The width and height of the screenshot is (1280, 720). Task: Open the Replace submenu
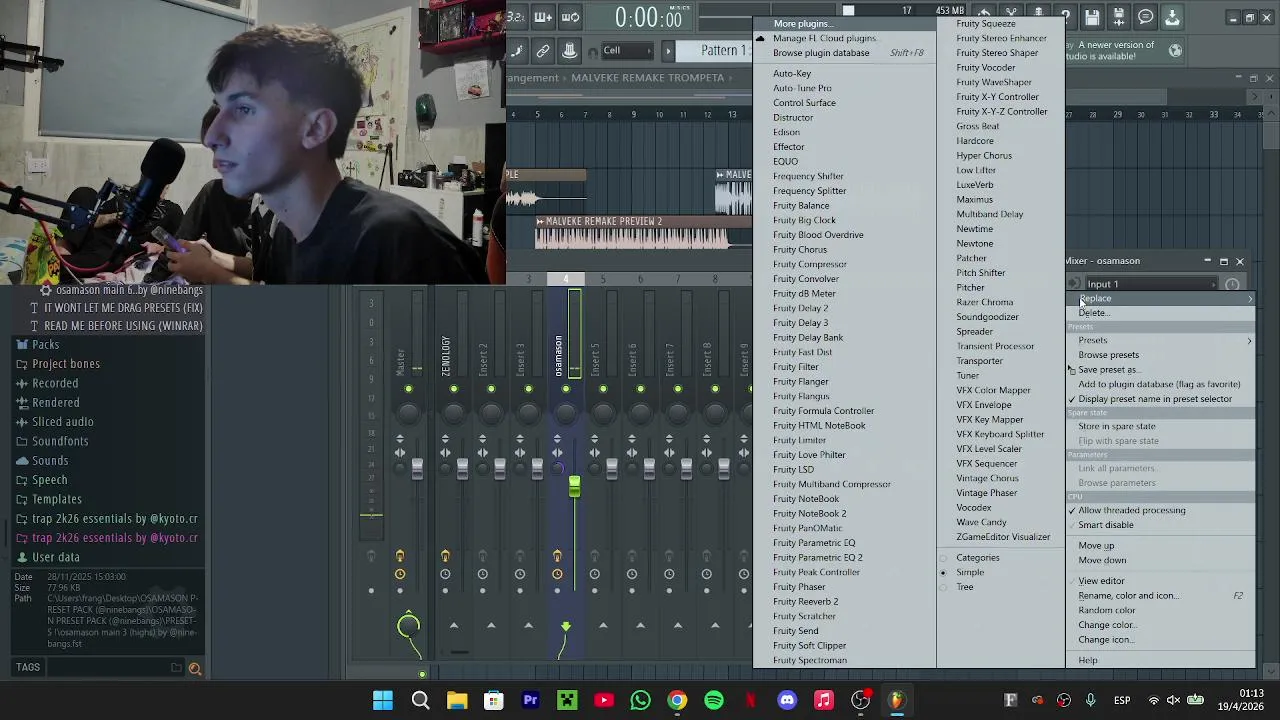(x=1160, y=299)
